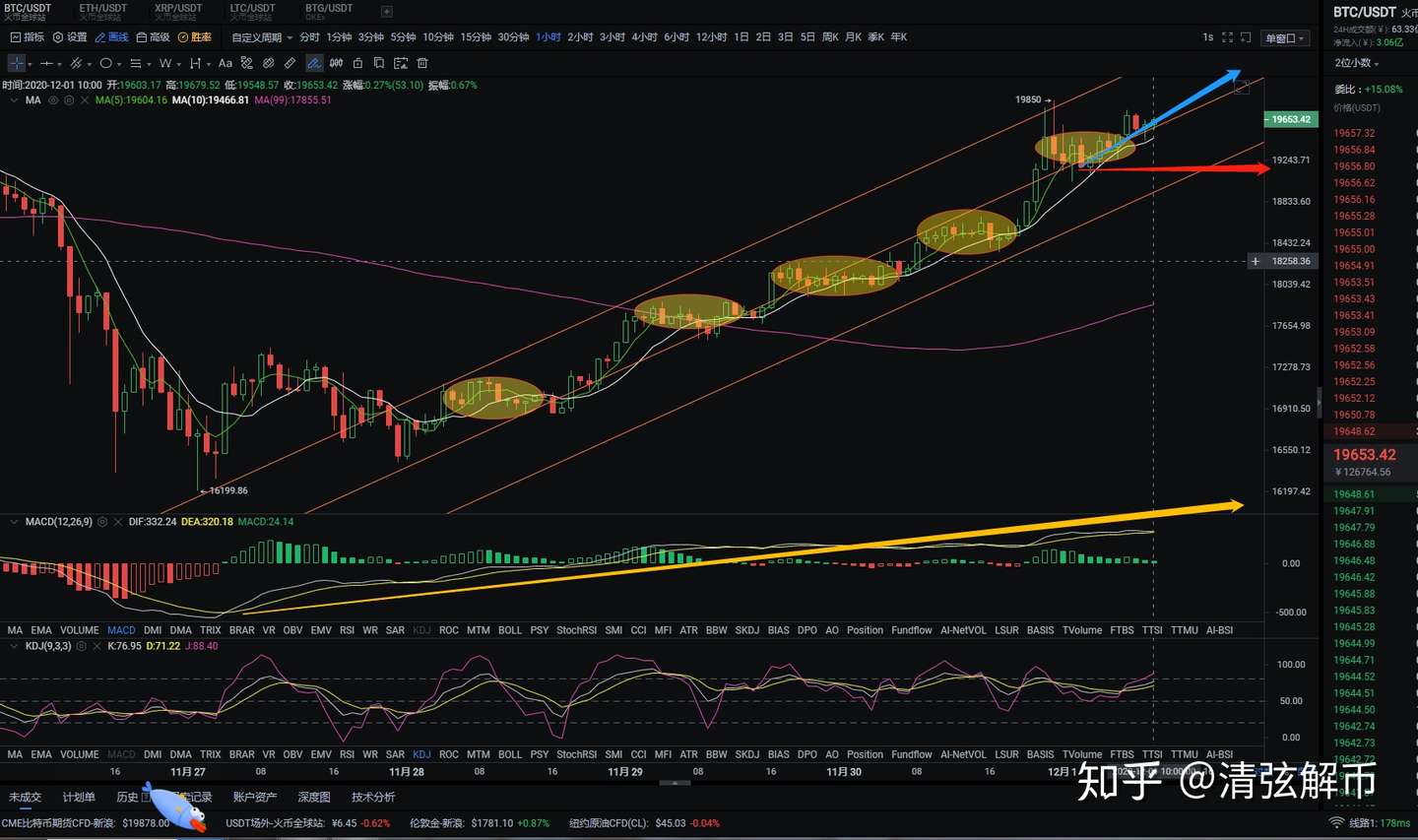Collapse the MA indicator legend chevron
The width and height of the screenshot is (1418, 840).
point(14,100)
